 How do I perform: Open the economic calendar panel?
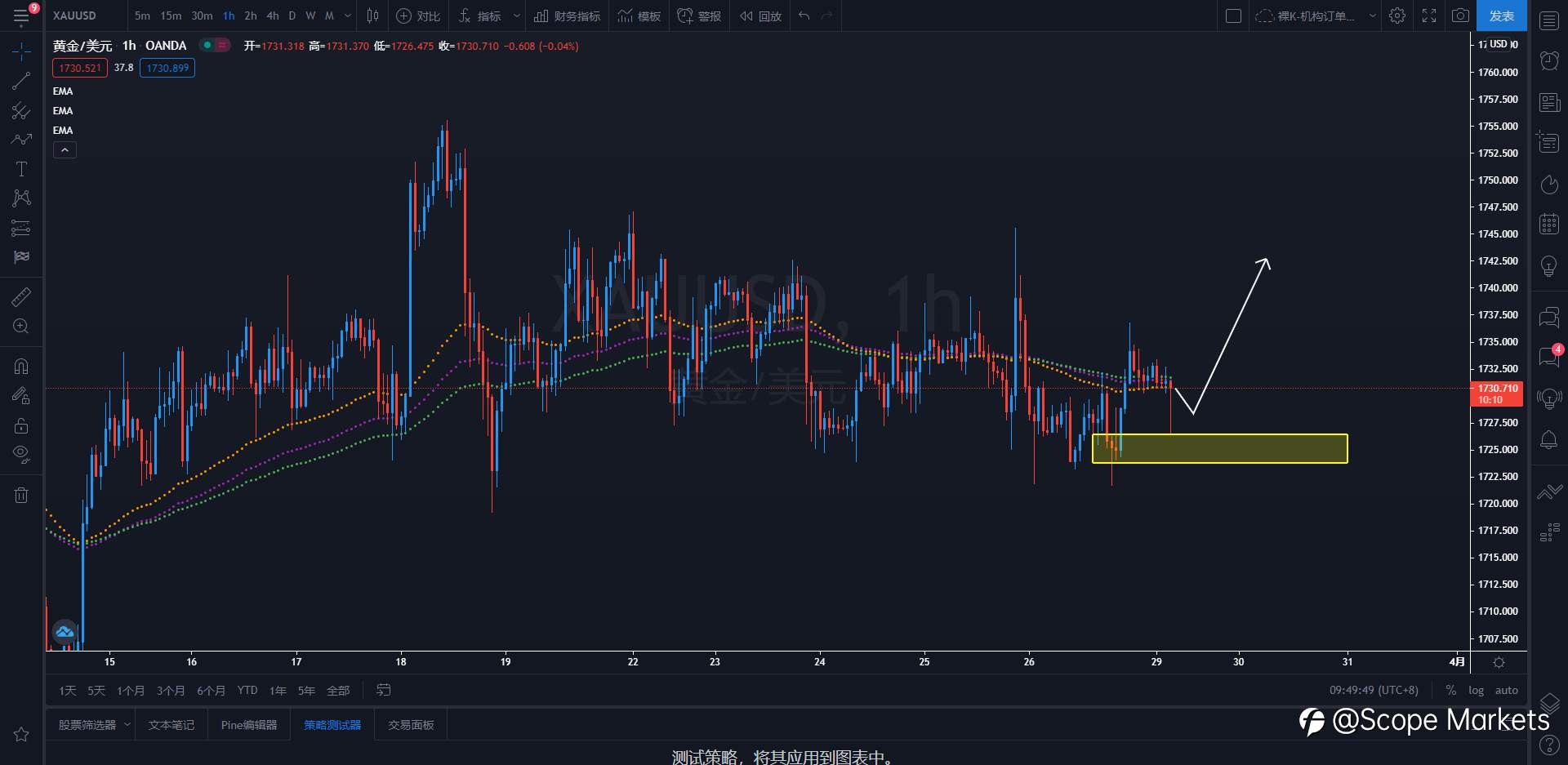1549,224
